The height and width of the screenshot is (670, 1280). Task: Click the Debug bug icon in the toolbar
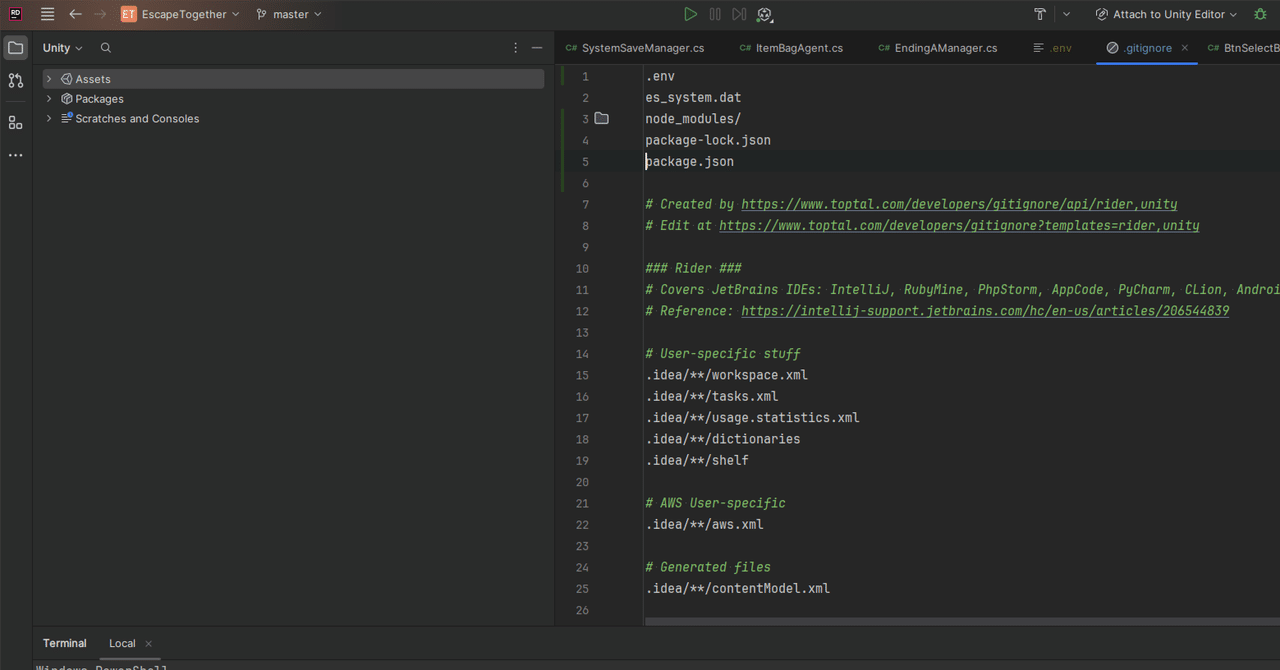[1260, 14]
